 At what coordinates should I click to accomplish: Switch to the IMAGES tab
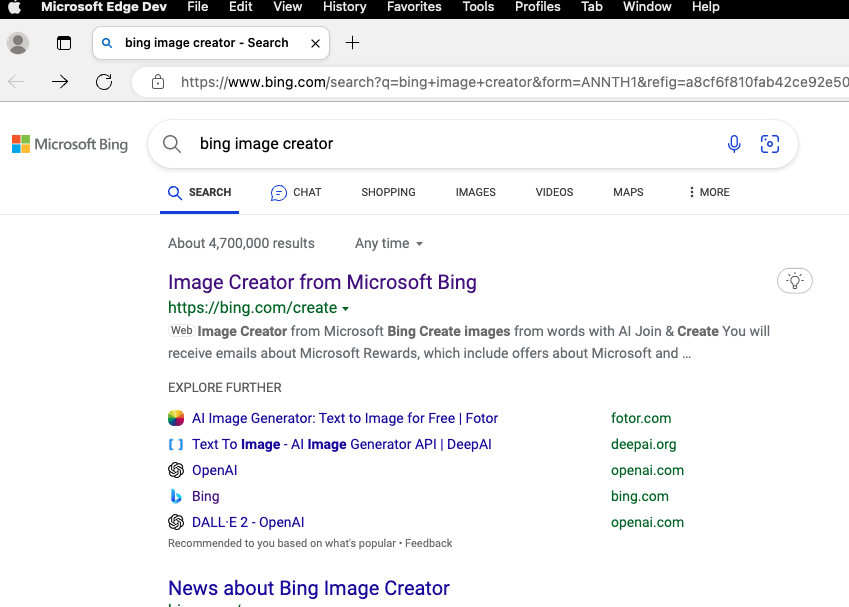pos(475,192)
